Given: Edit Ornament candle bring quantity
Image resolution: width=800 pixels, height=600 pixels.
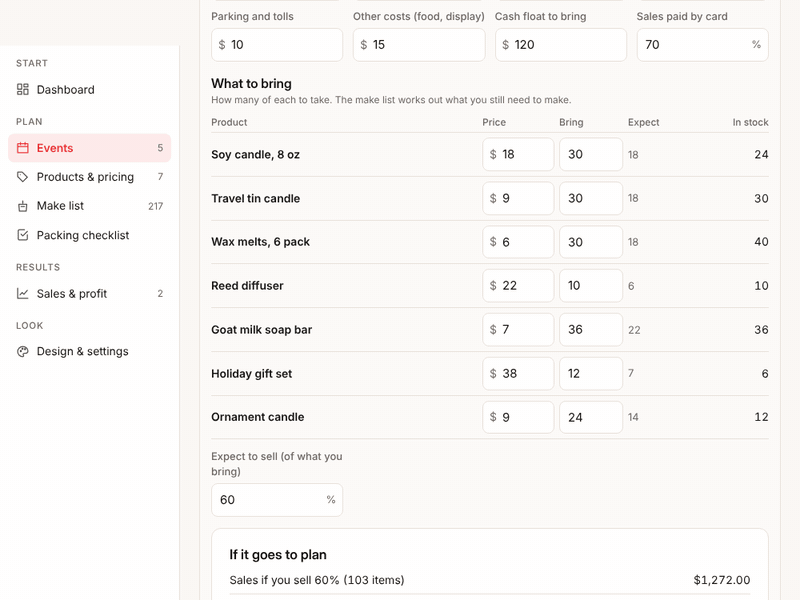Looking at the screenshot, I should 591,417.
